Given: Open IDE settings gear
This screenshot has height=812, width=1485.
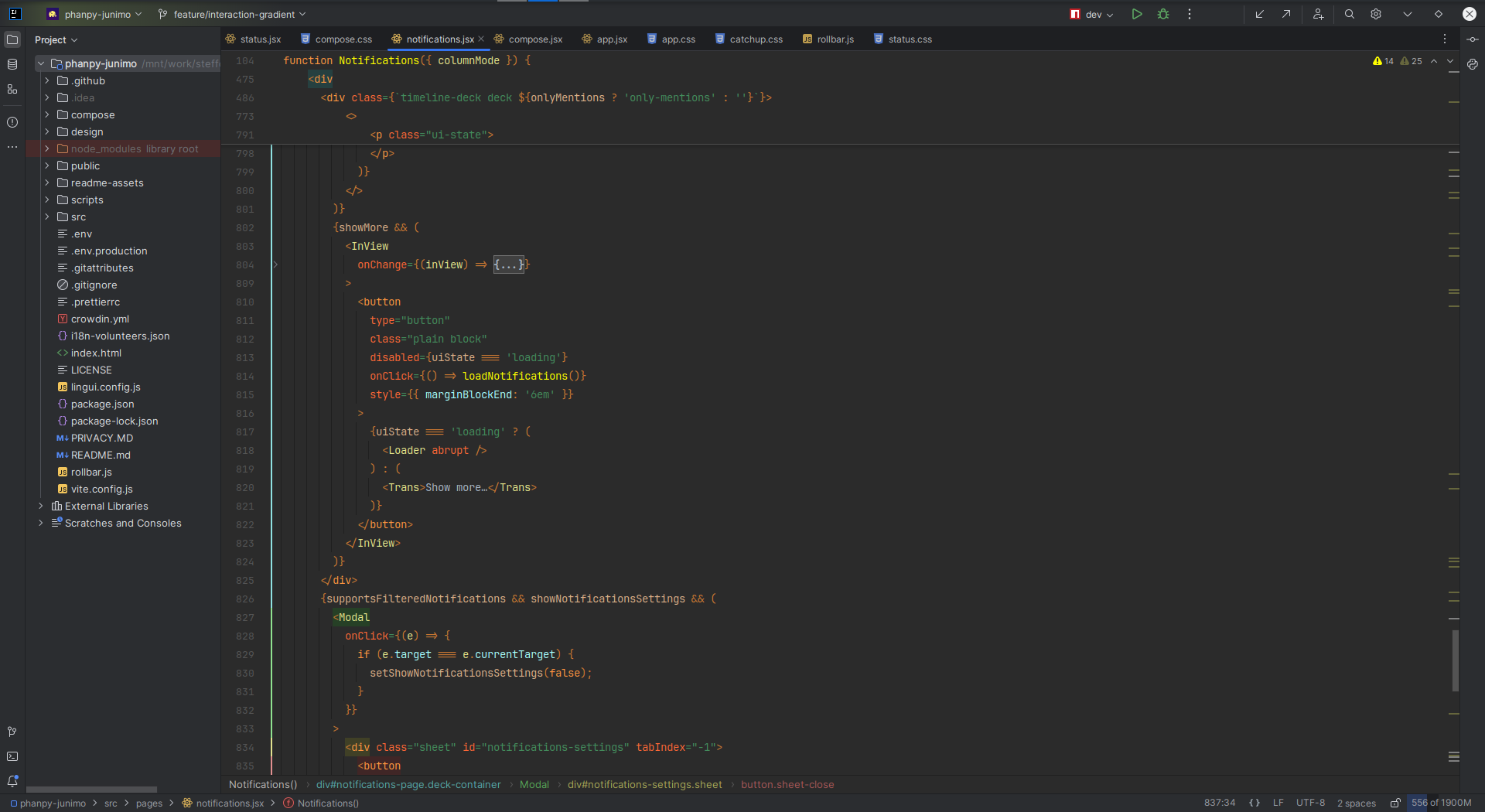Looking at the screenshot, I should 1376,14.
